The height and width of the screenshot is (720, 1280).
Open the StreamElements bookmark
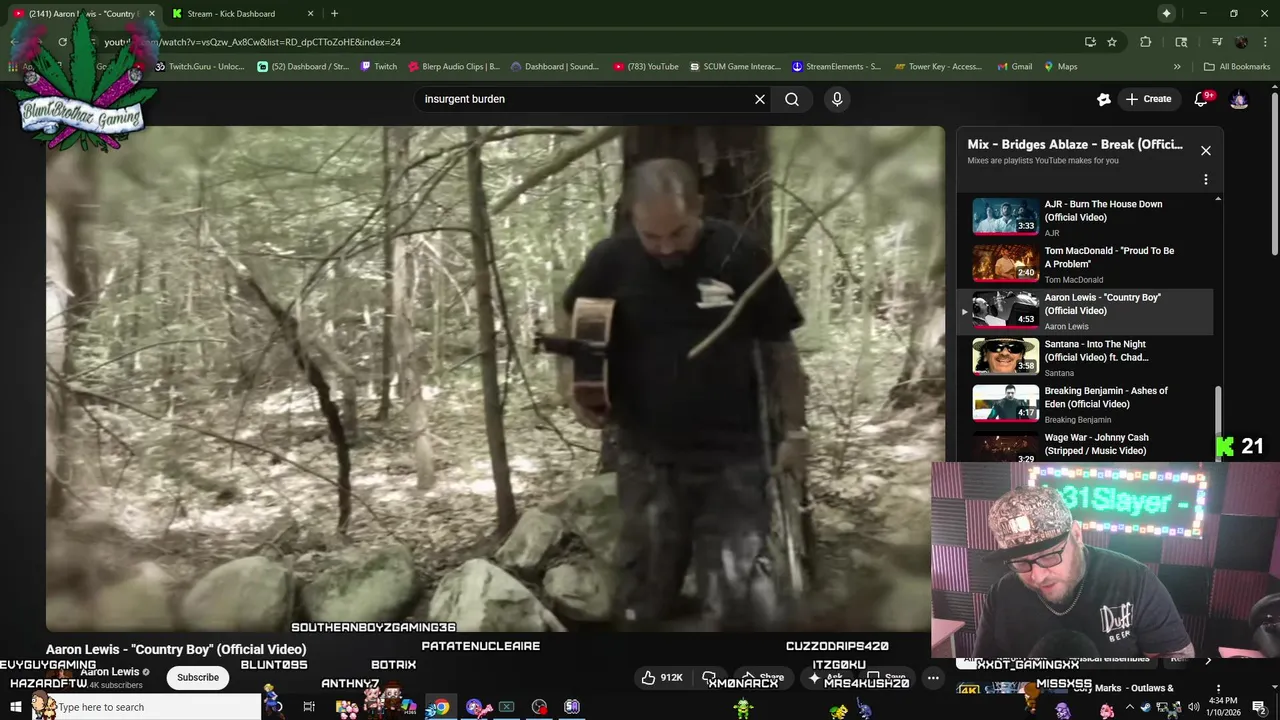pyautogui.click(x=836, y=67)
